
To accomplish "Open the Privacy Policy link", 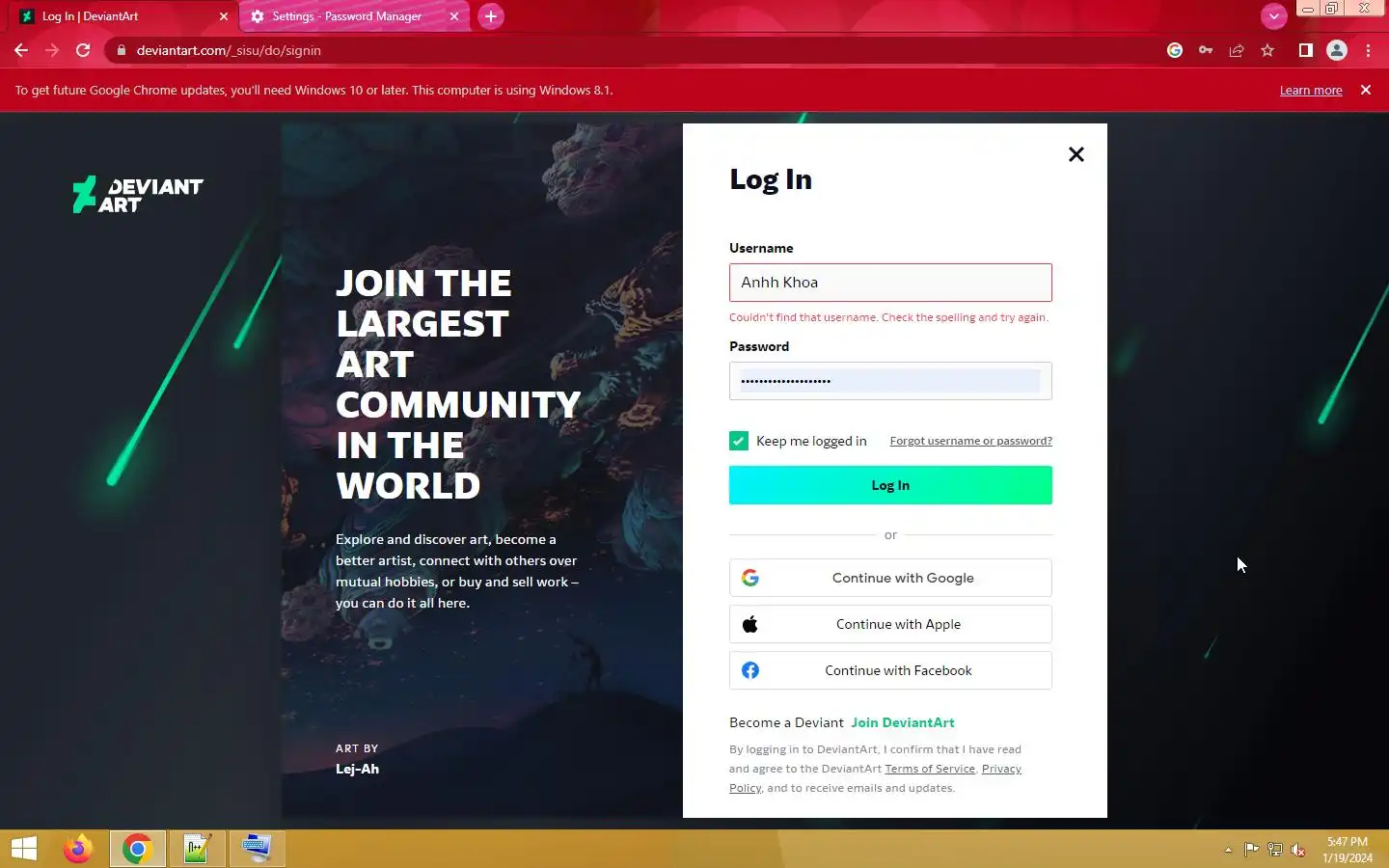I will coord(1001,769).
